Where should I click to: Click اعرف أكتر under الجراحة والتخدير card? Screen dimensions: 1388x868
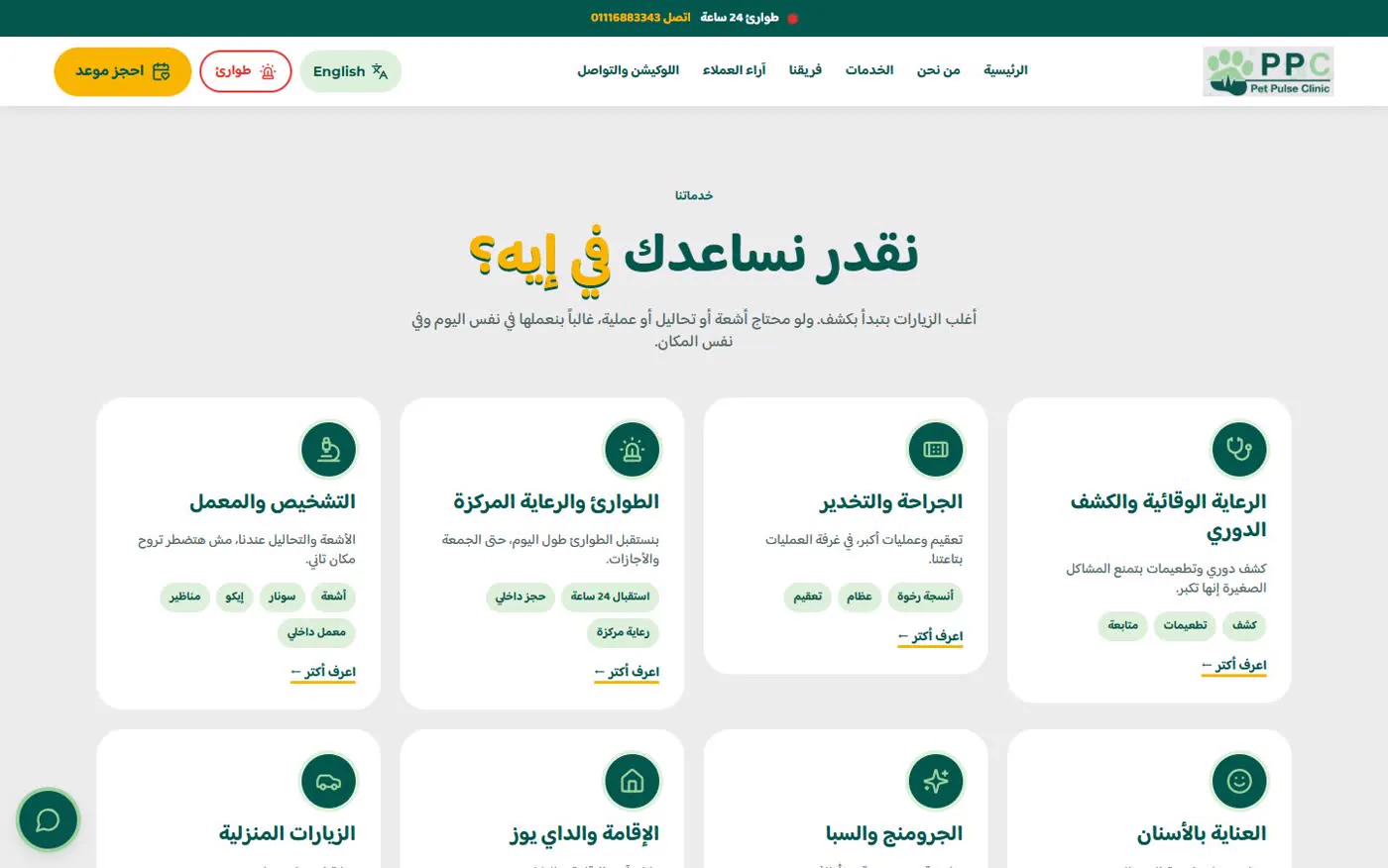coord(930,637)
